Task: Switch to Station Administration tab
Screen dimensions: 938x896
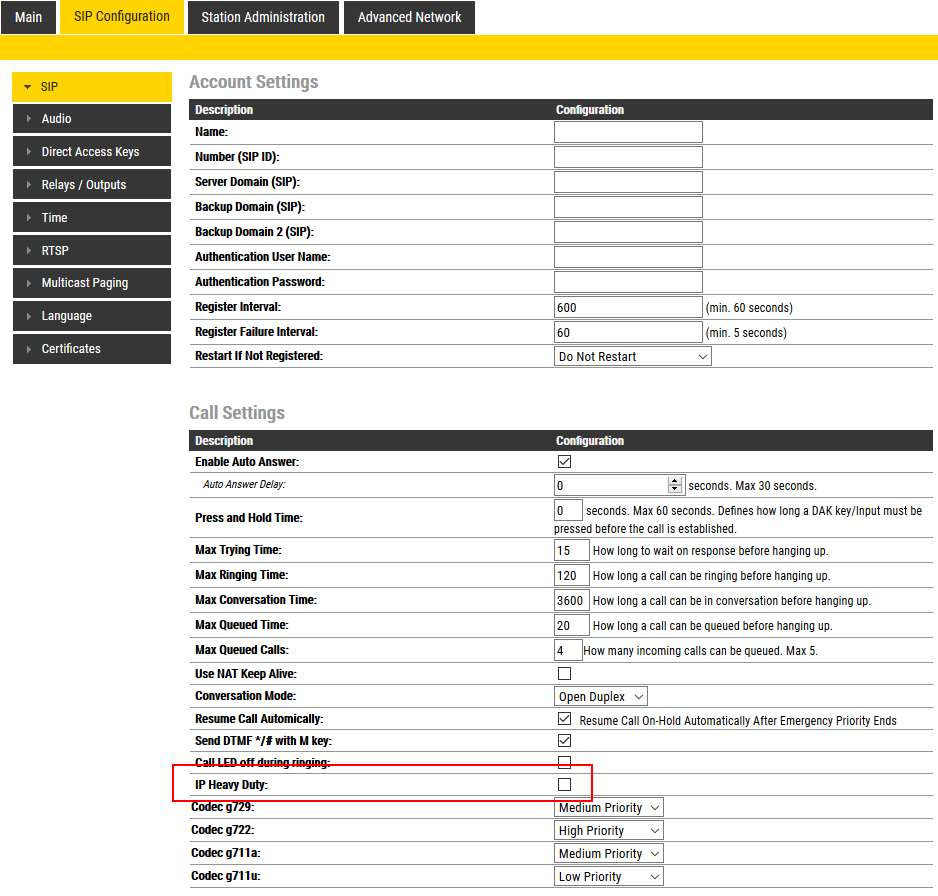Action: click(263, 17)
